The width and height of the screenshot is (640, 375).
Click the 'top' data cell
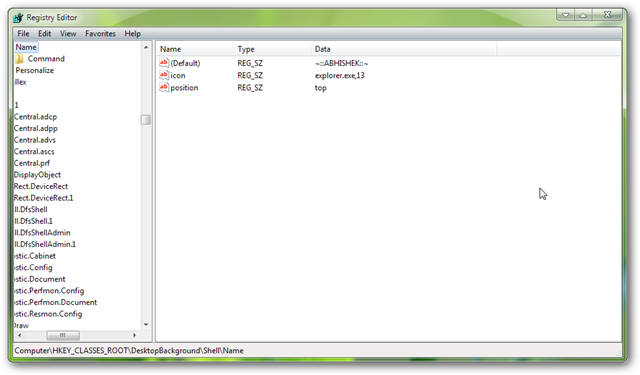point(320,88)
